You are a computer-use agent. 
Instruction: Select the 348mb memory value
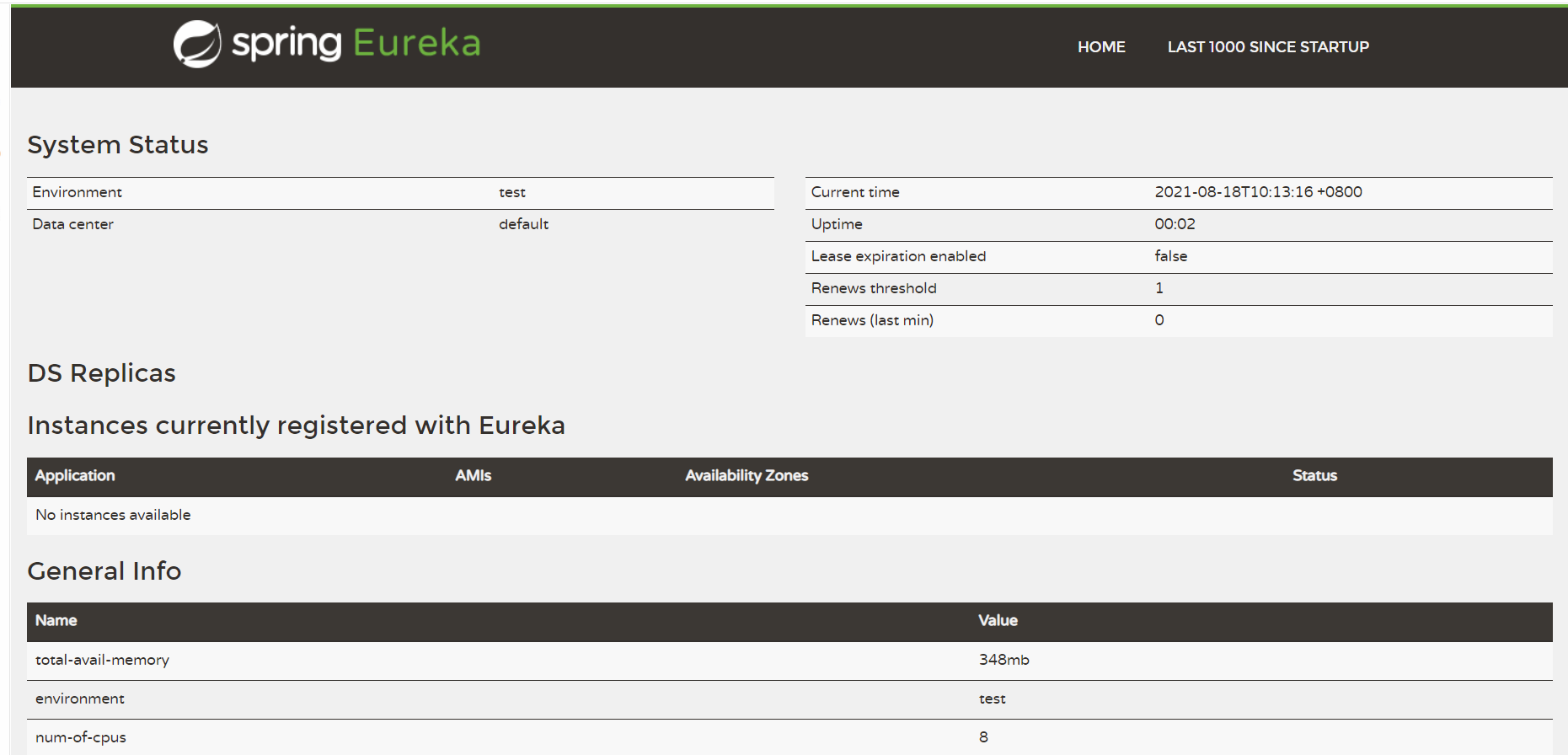click(x=1004, y=660)
